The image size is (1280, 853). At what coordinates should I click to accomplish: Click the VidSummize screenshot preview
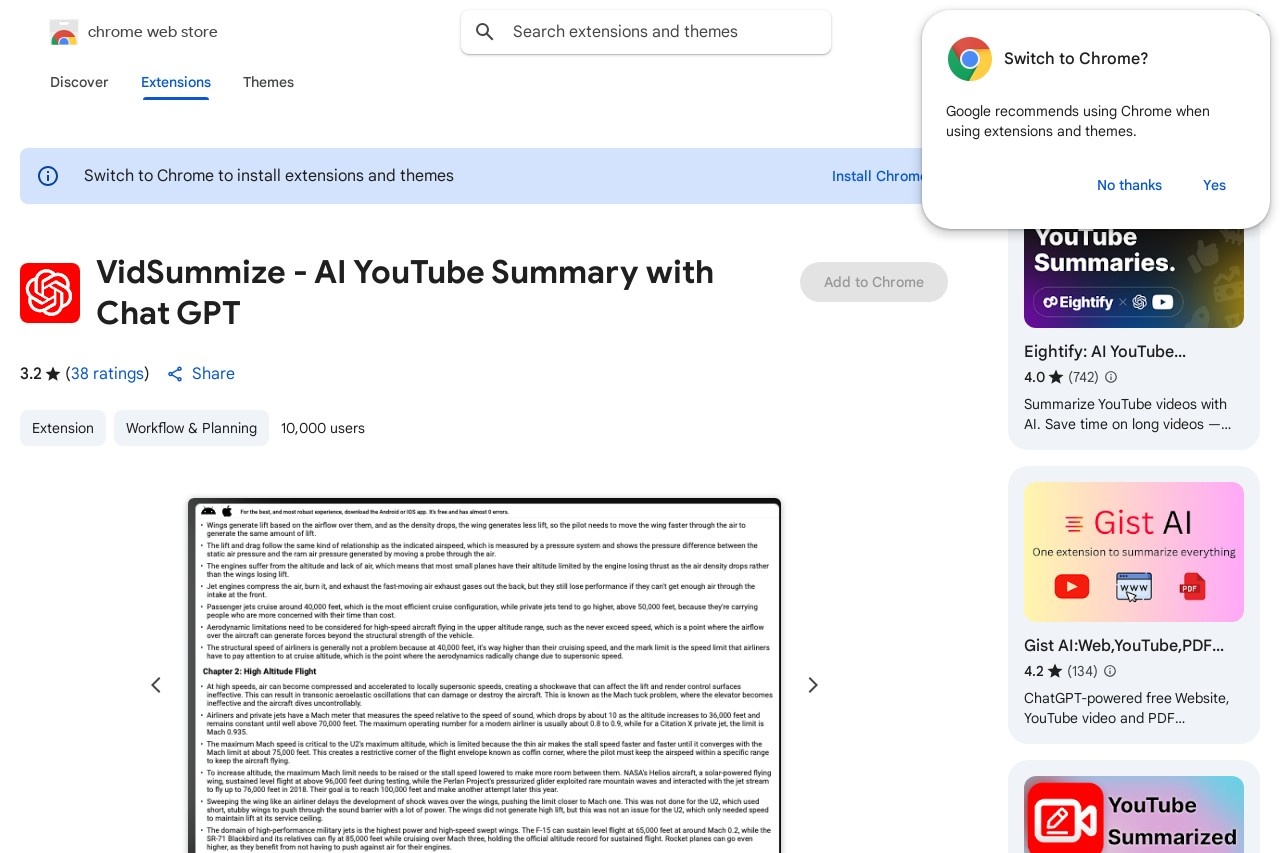click(x=484, y=676)
